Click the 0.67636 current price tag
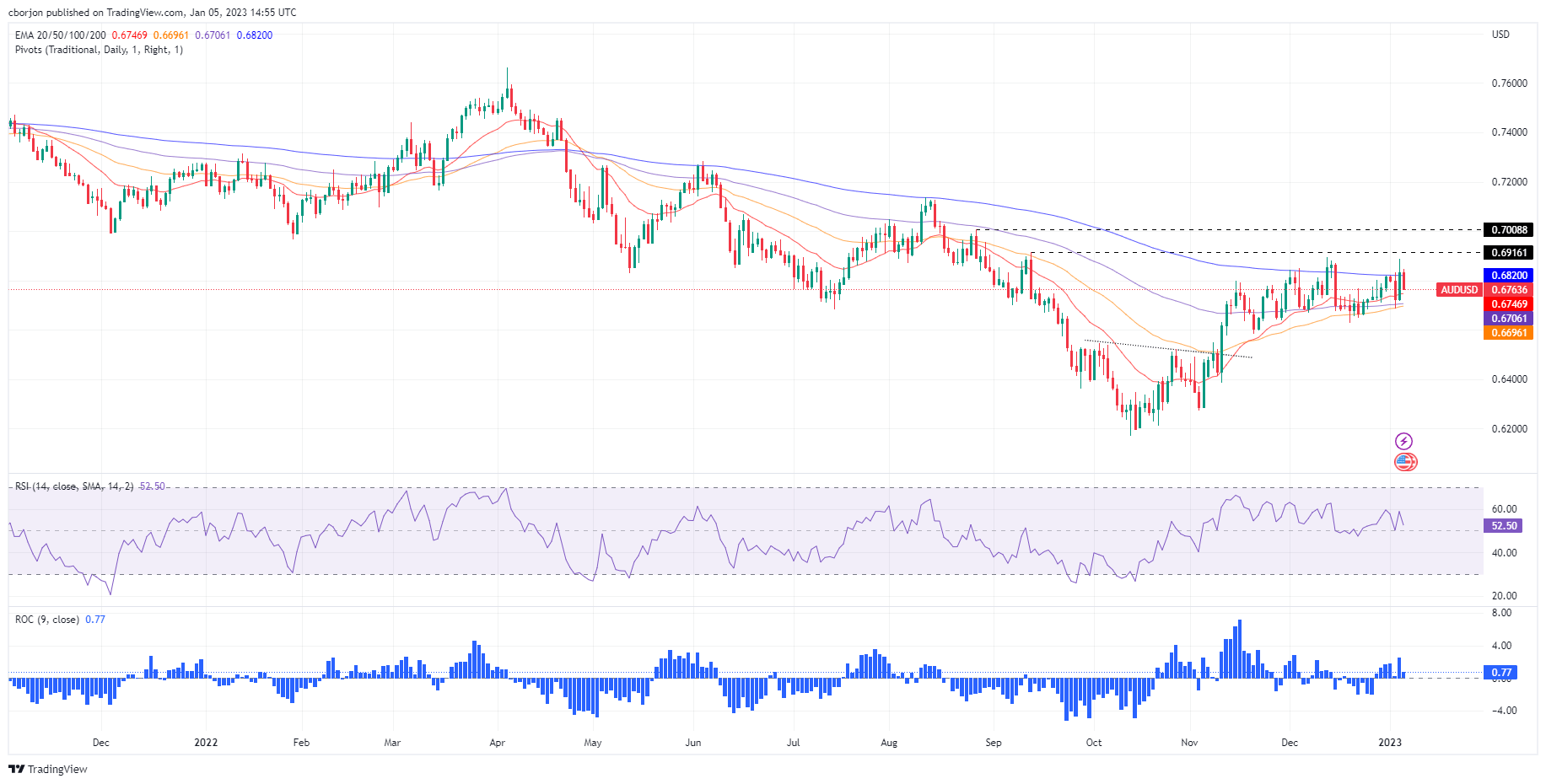The width and height of the screenshot is (1546, 784). point(1508,290)
